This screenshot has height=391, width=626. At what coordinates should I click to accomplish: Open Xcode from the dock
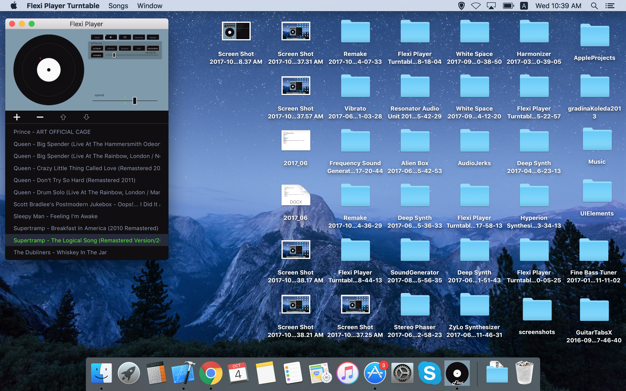pyautogui.click(x=184, y=373)
